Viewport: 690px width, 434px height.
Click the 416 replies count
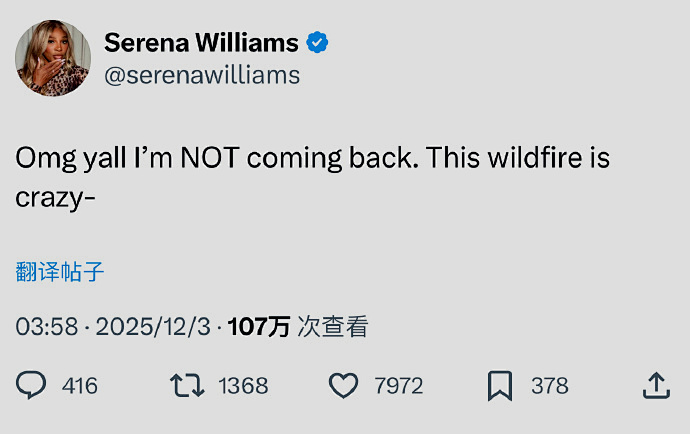point(80,386)
